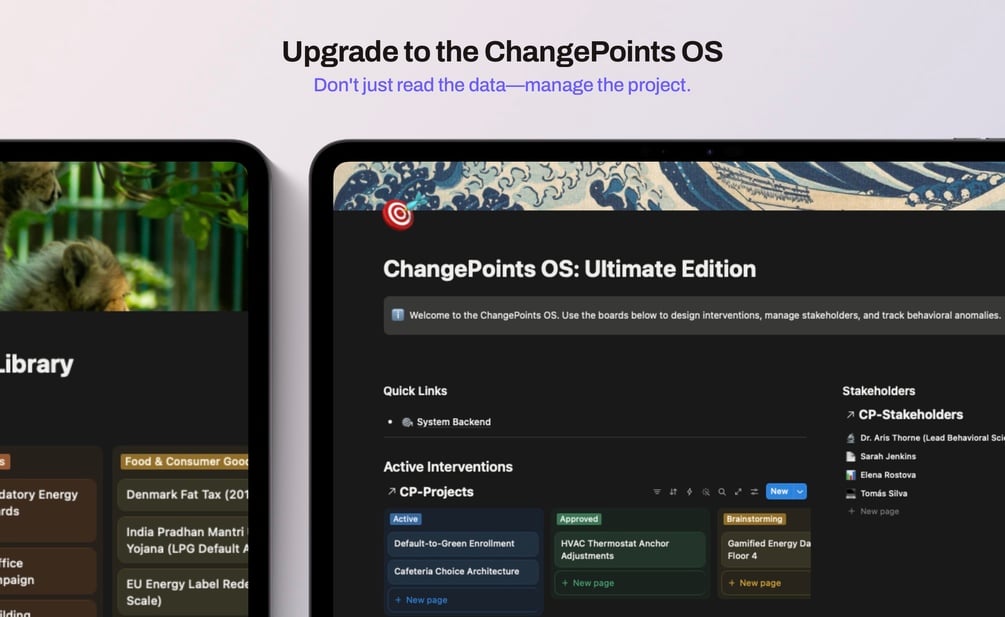Open the Denmark Fat Tax card in Library
1005x617 pixels.
click(x=183, y=495)
